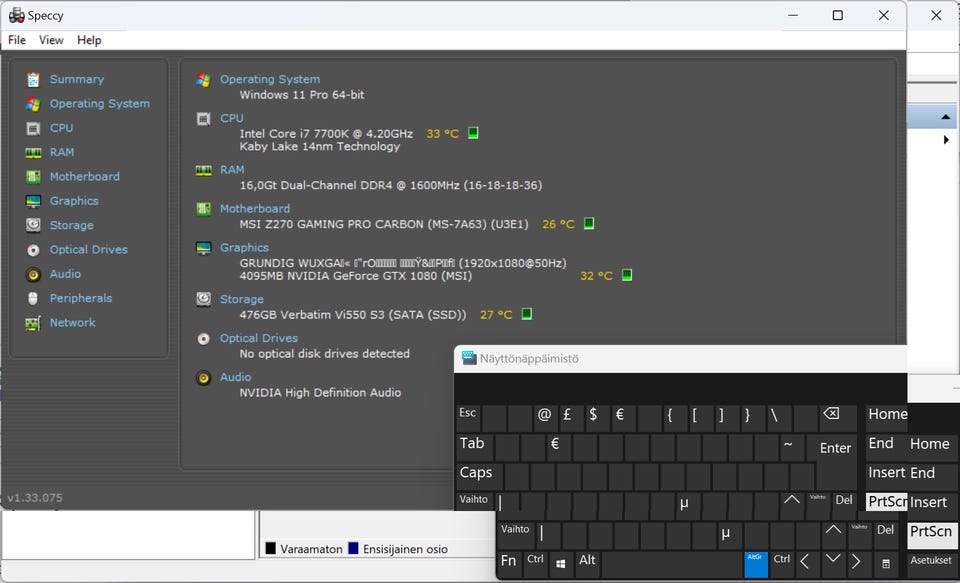Toggle the Alt key on keyboard
The width and height of the screenshot is (960, 583).
pyautogui.click(x=587, y=564)
